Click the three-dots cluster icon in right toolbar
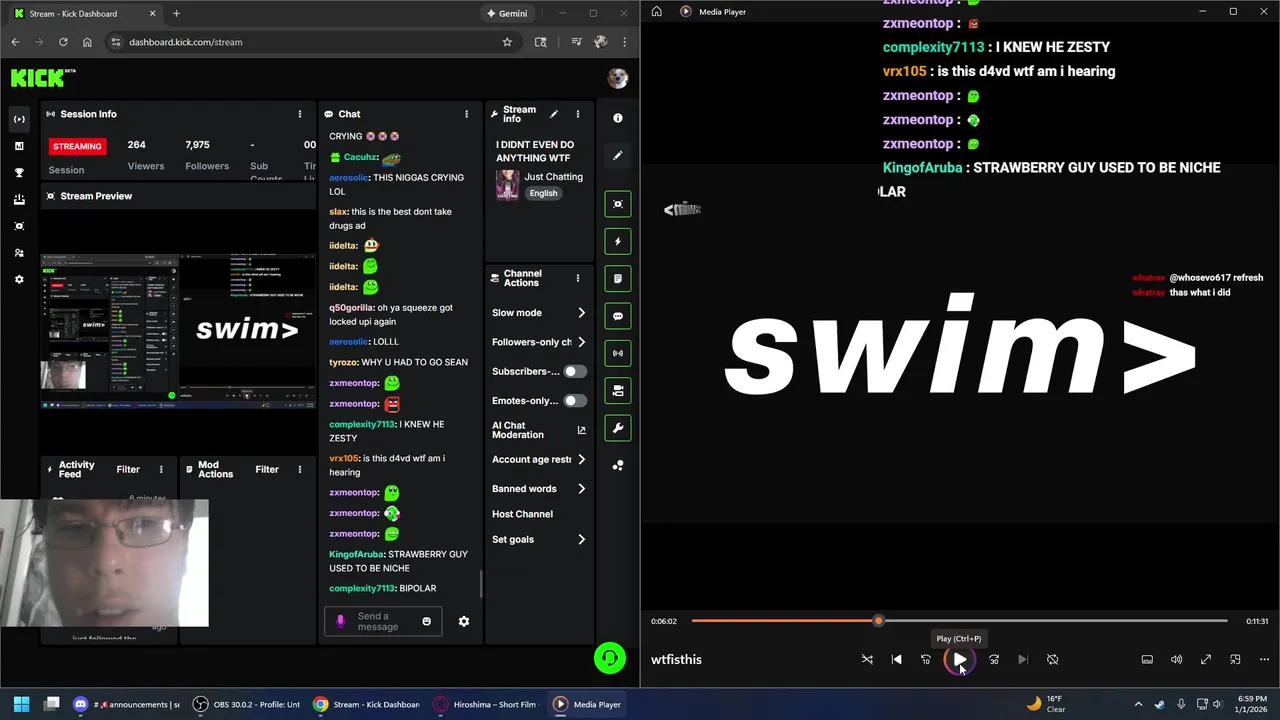This screenshot has height=720, width=1280. pyautogui.click(x=618, y=465)
